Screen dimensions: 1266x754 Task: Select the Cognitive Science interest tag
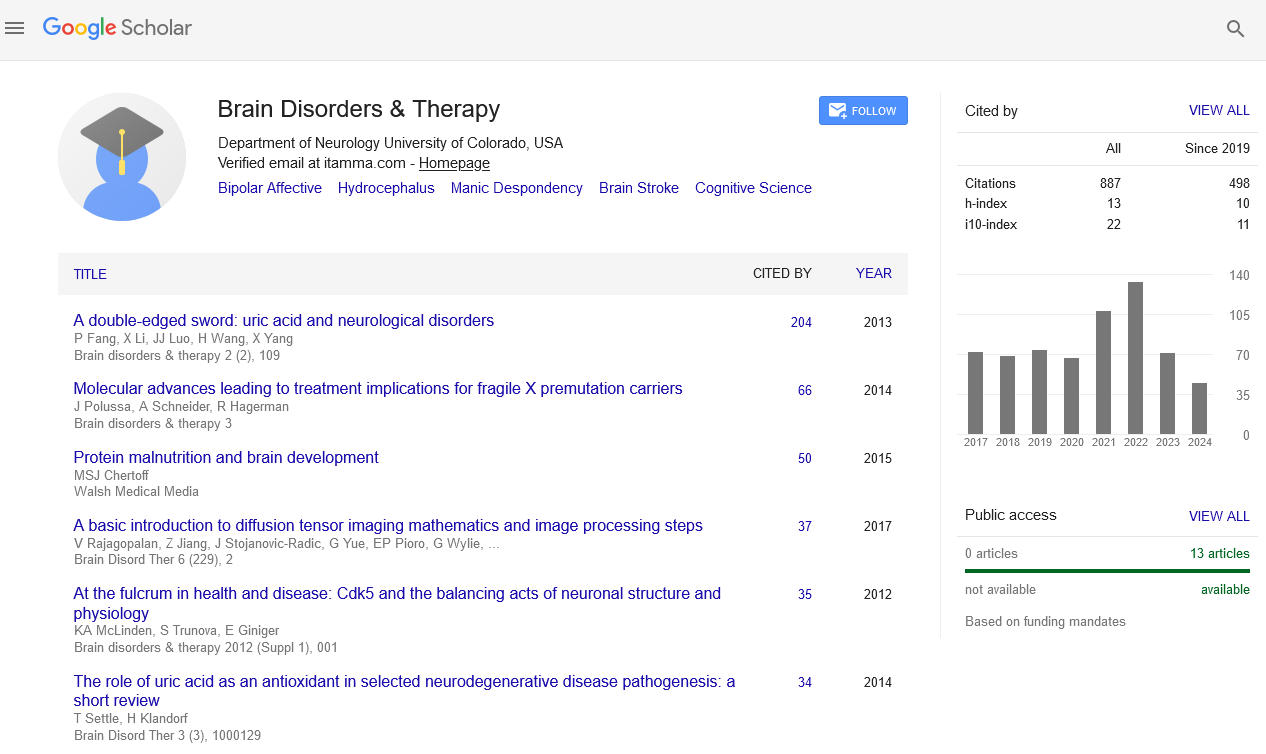(753, 188)
